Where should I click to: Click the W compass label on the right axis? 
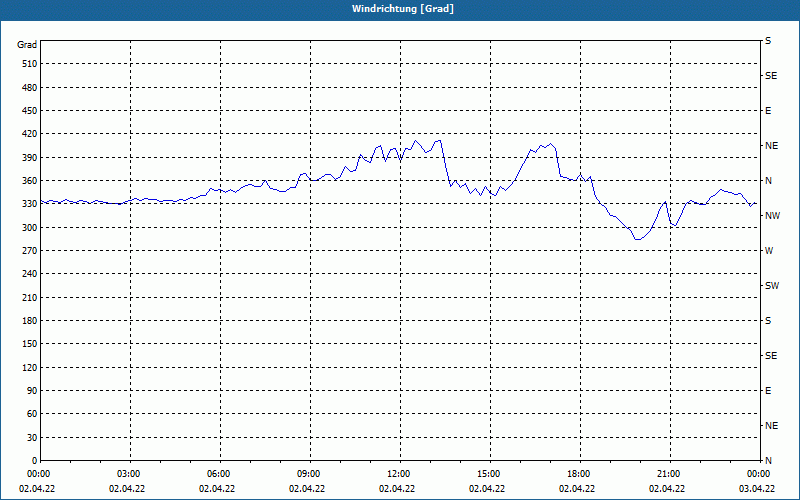769,251
